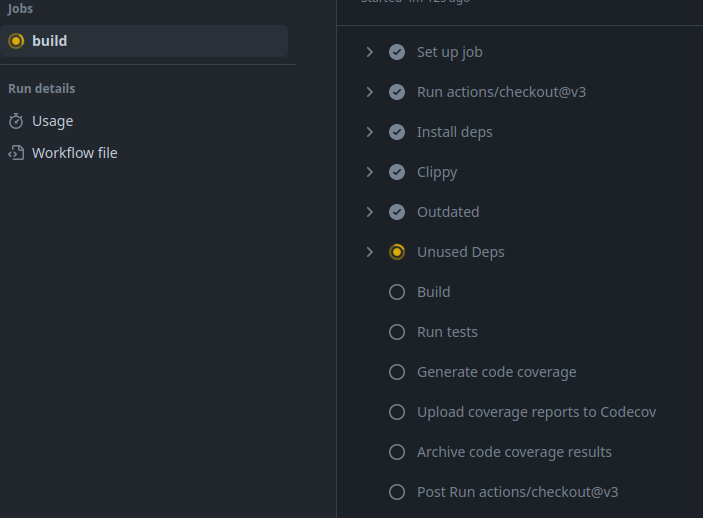703x518 pixels.
Task: Open the Workflow file link
Action: (x=74, y=153)
